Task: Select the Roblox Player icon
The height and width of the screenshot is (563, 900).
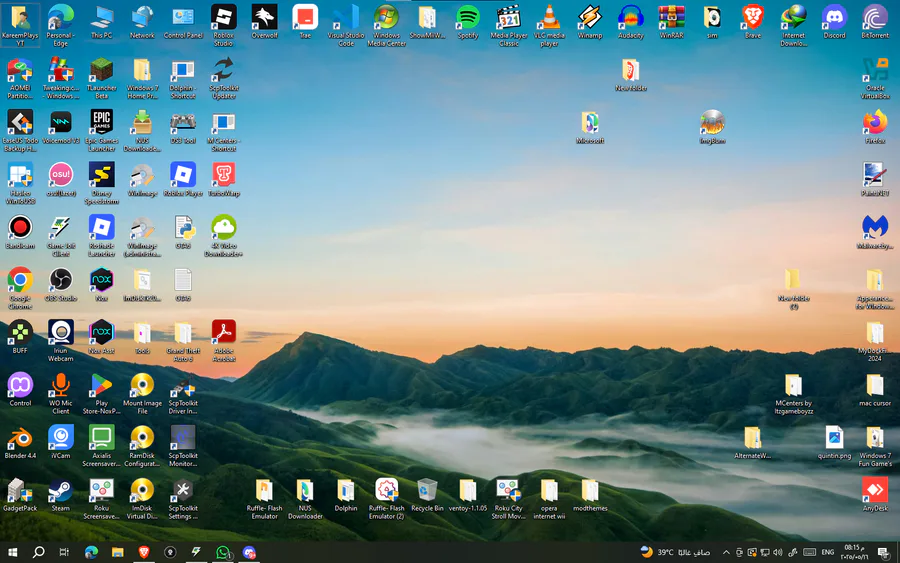Action: tap(183, 180)
